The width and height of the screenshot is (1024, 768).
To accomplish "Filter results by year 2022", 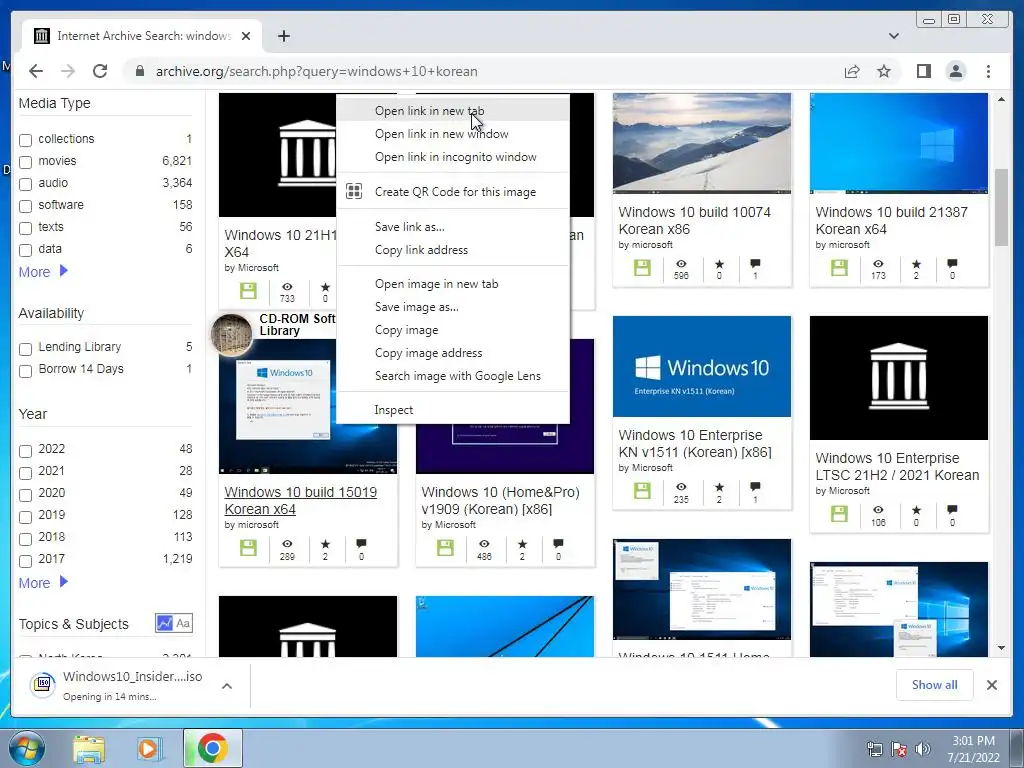I will coord(25,451).
